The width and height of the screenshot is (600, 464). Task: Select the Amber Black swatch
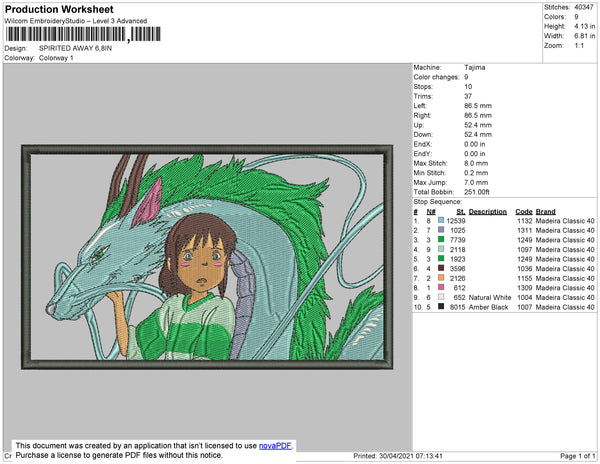click(x=441, y=307)
